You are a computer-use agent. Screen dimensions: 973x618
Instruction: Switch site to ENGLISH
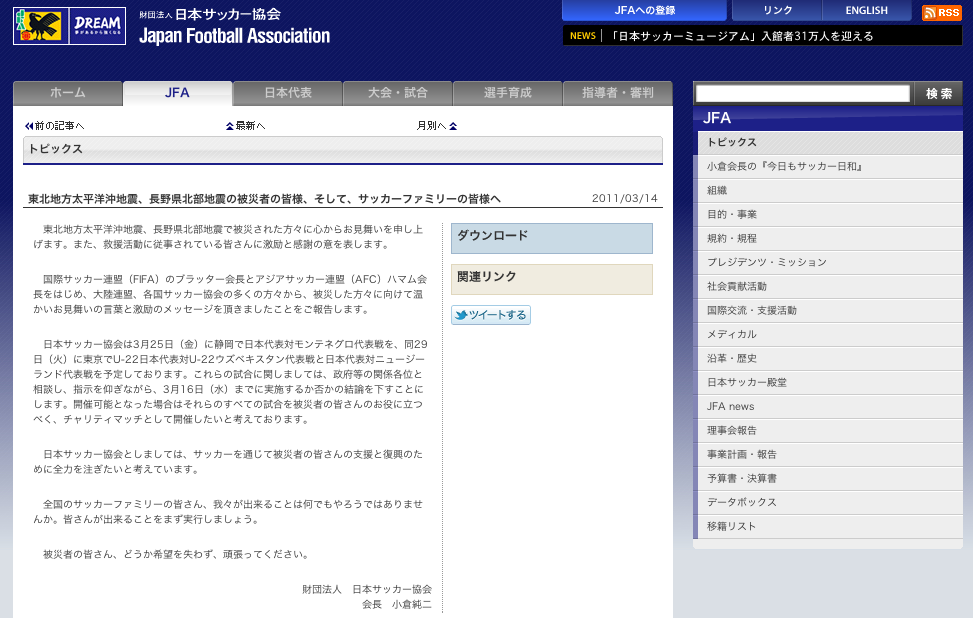pyautogui.click(x=866, y=11)
